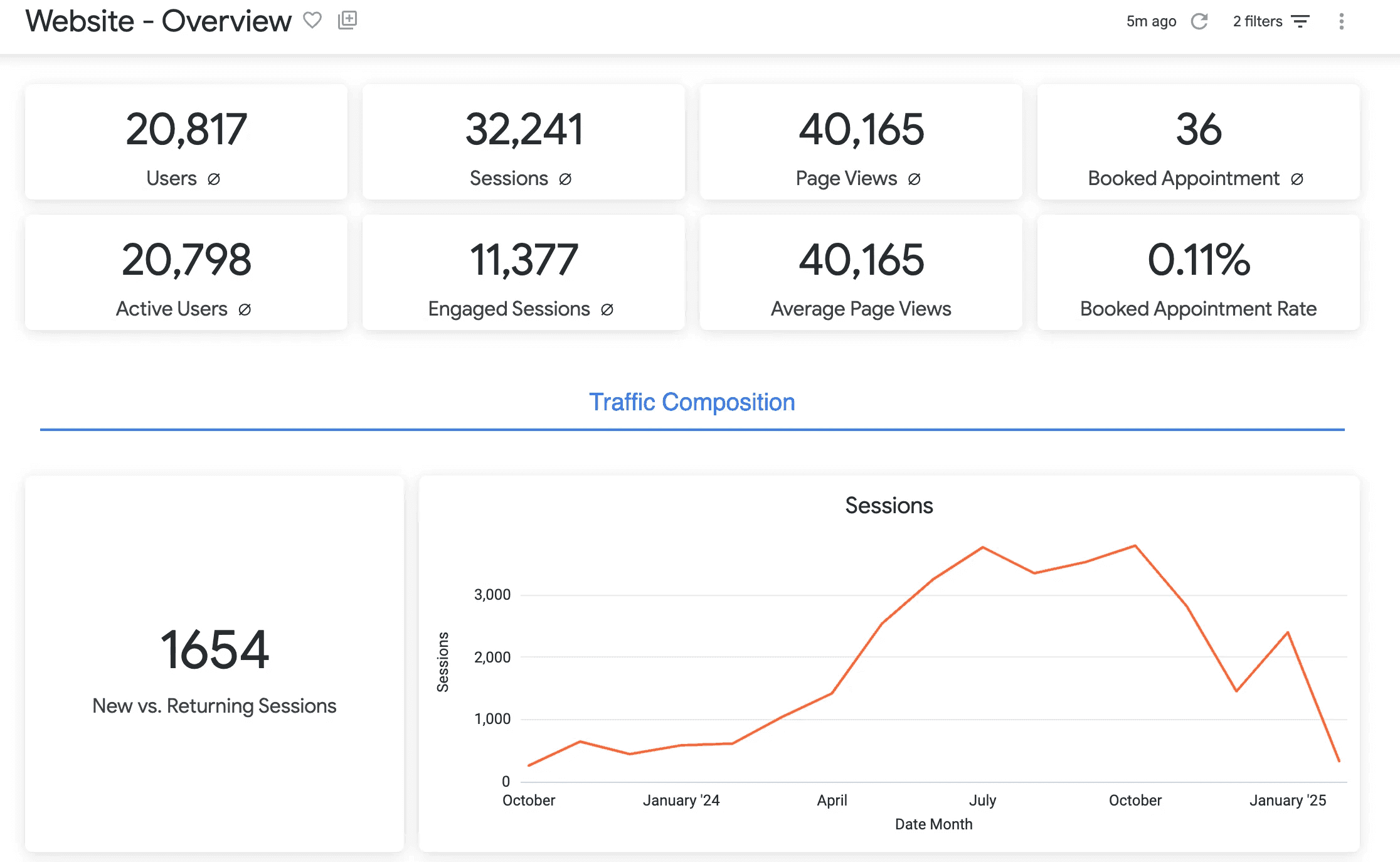Open the filters panel icon
This screenshot has height=862, width=1400.
point(1300,21)
